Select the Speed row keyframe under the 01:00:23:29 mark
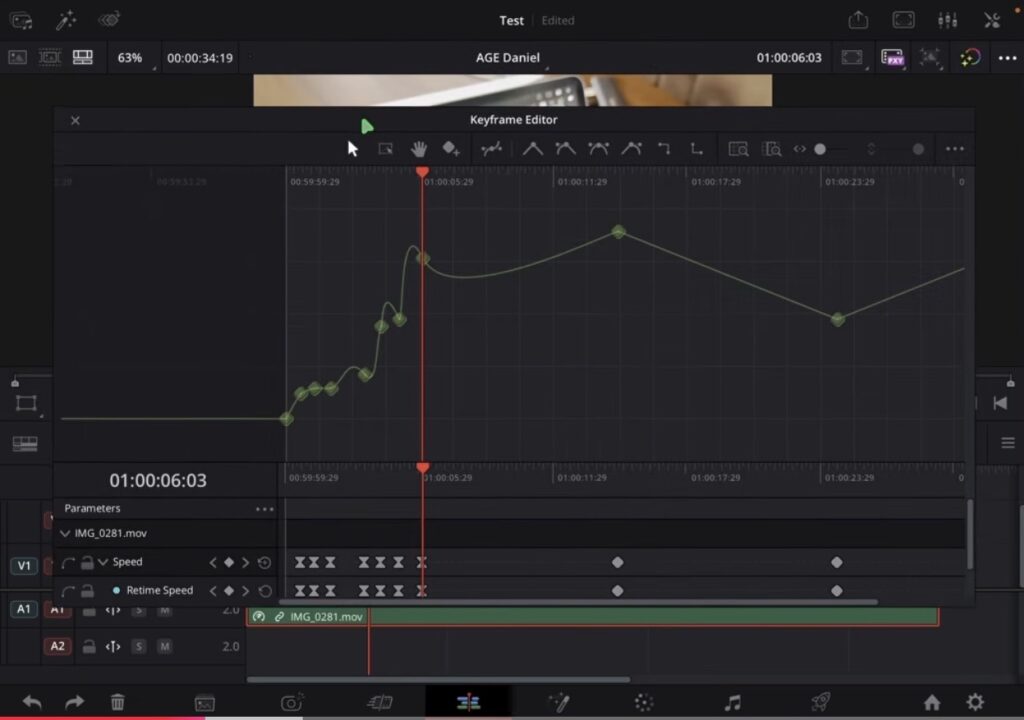Screen dimensions: 1024x720 [837, 562]
